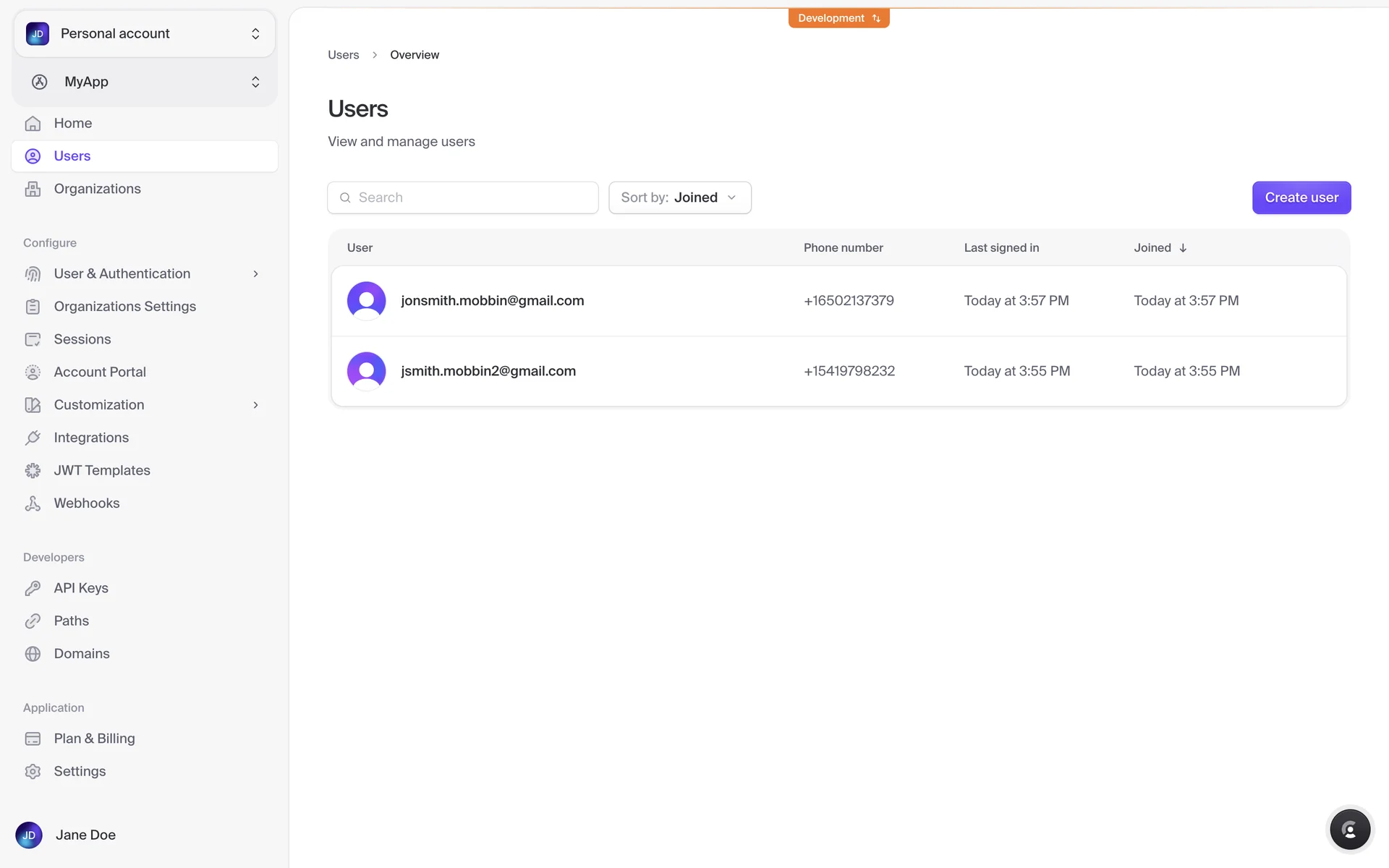Click the Sessions icon in sidebar
The width and height of the screenshot is (1389, 868).
pyautogui.click(x=33, y=339)
